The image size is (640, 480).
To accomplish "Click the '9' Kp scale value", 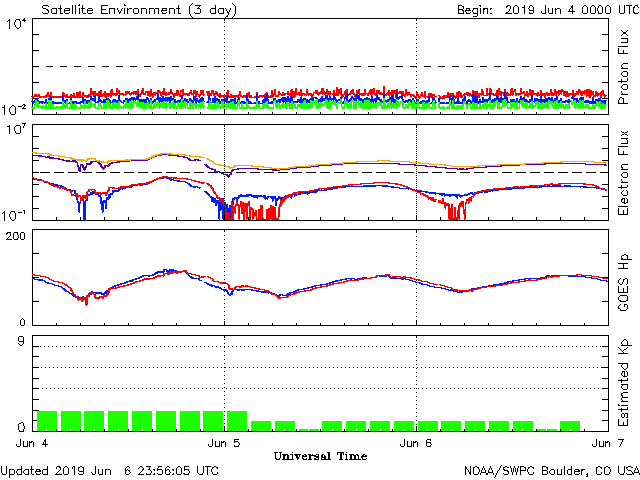I will [21, 342].
